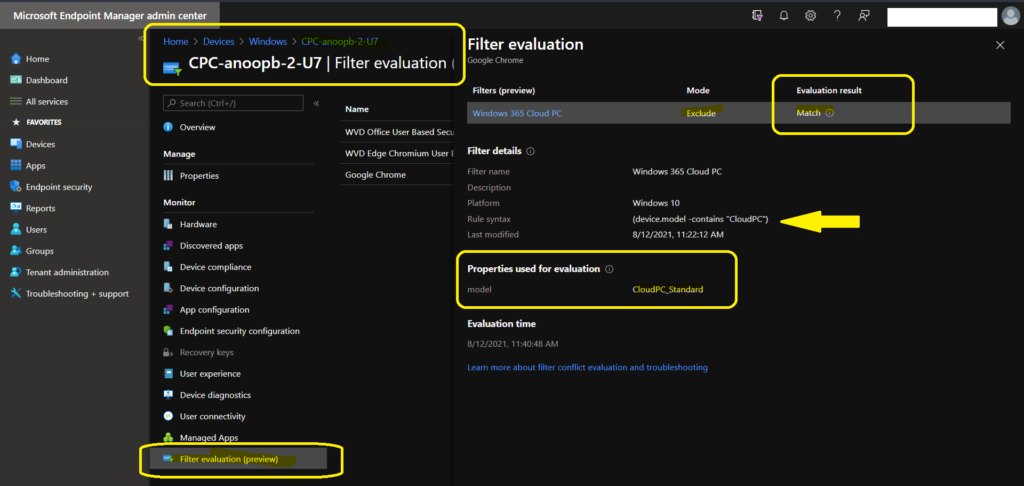Screen dimensions: 1024x486
Task: Click the CPC-anoopb-2-U7 breadcrumb link
Action: [x=340, y=41]
